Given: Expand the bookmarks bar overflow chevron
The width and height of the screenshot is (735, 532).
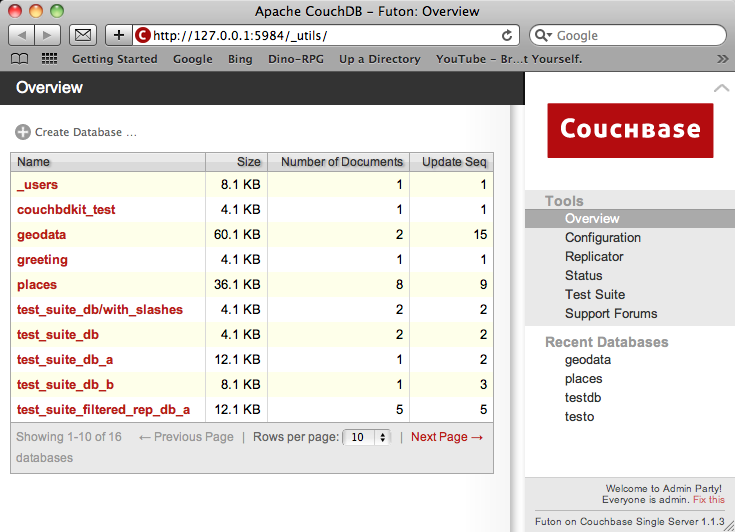Looking at the screenshot, I should 723,59.
